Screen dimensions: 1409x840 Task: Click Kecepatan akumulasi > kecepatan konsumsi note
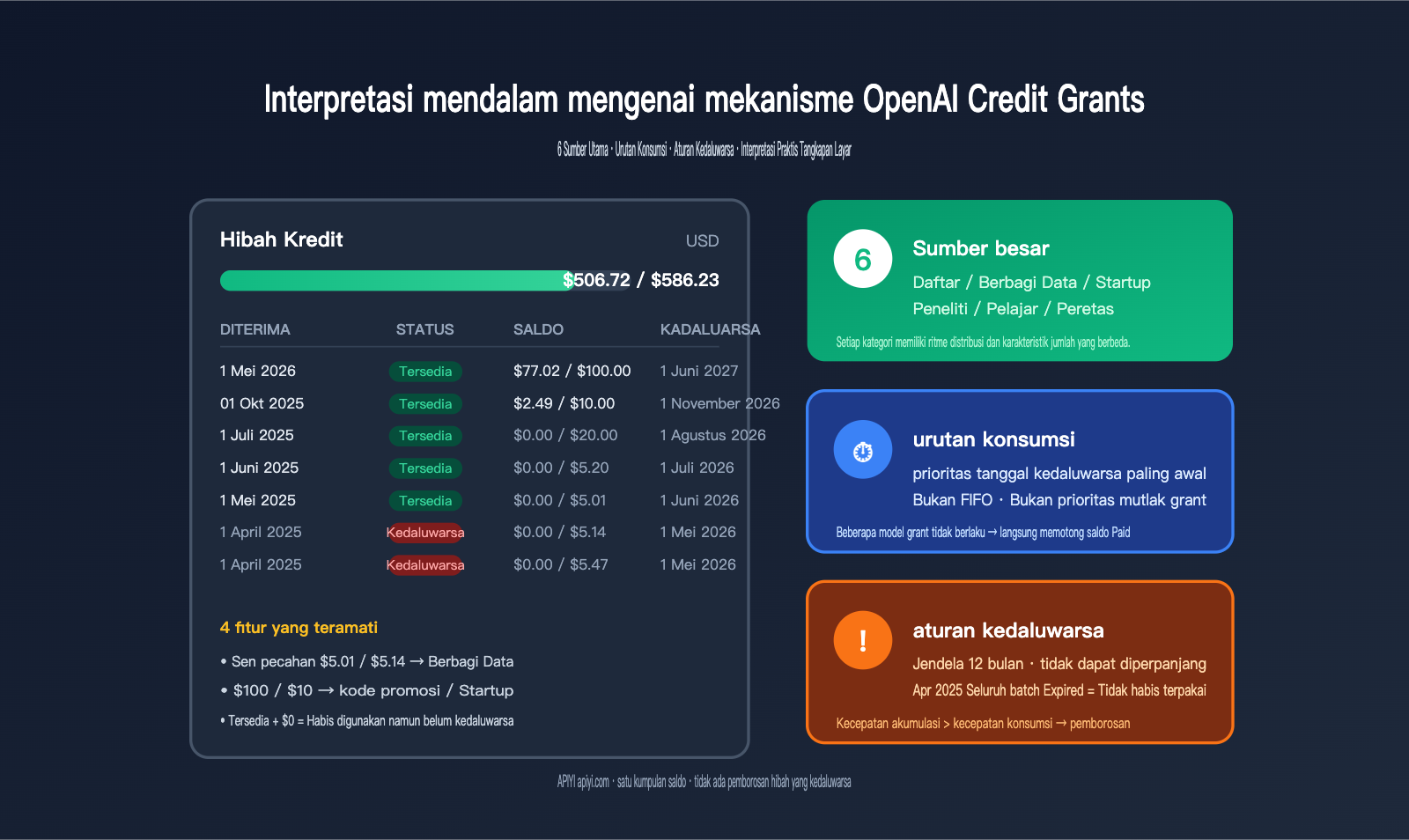tap(983, 724)
